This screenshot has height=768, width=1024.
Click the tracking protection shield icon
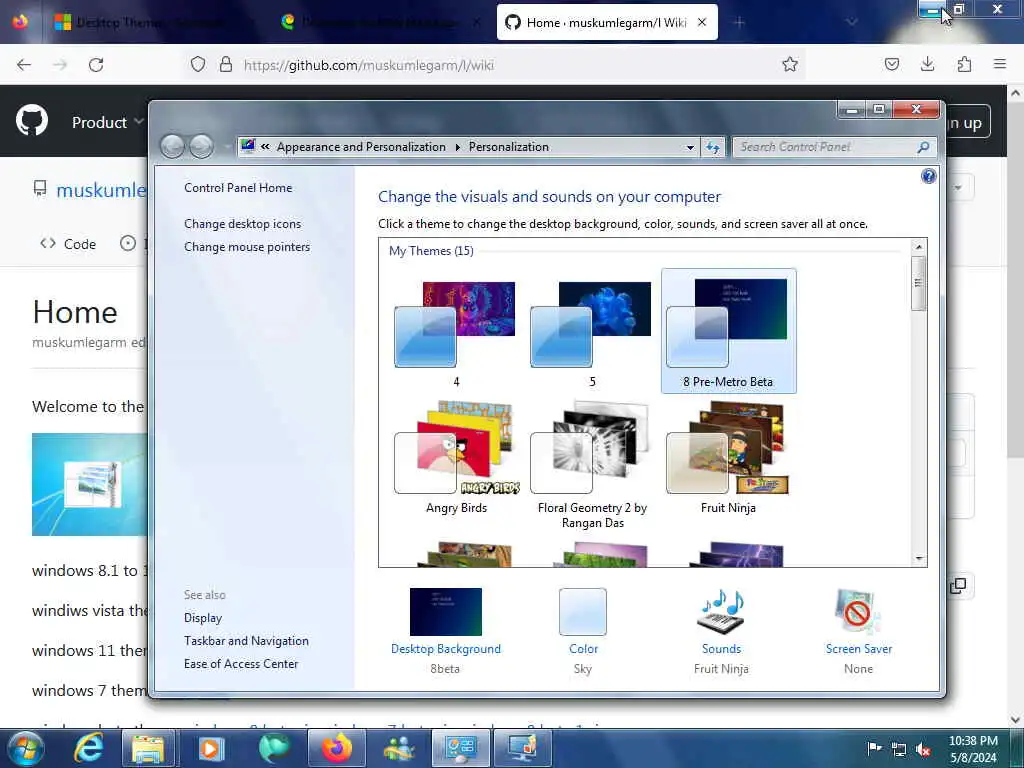tap(198, 65)
